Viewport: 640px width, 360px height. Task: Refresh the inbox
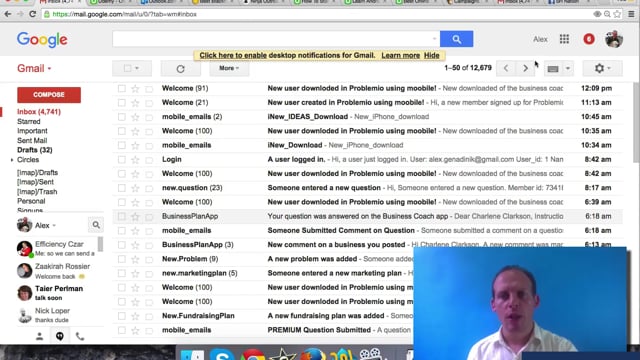[x=180, y=69]
